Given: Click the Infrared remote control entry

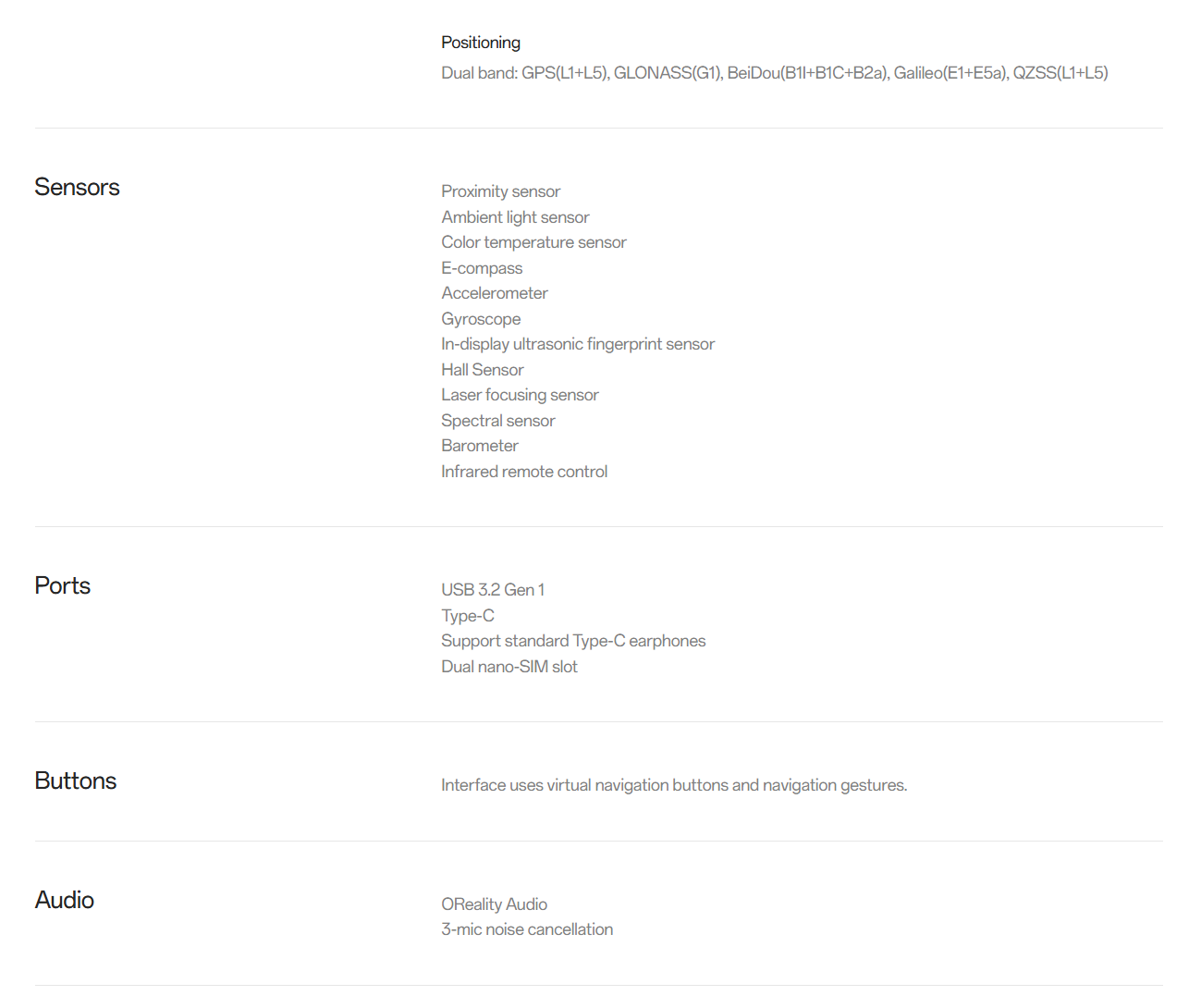Looking at the screenshot, I should tap(524, 472).
